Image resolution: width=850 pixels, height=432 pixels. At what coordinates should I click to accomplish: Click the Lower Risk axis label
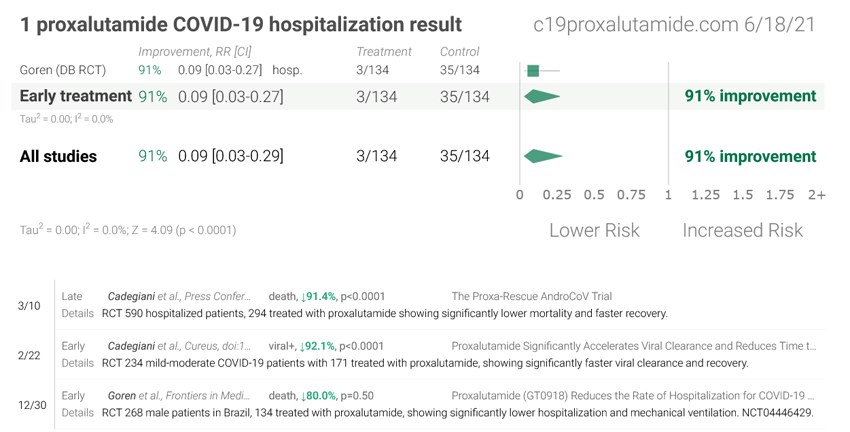pyautogui.click(x=594, y=230)
